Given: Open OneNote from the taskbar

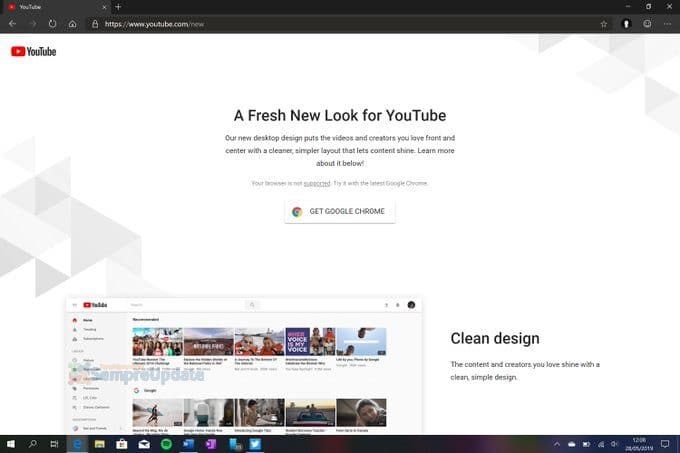Looking at the screenshot, I should 211,444.
